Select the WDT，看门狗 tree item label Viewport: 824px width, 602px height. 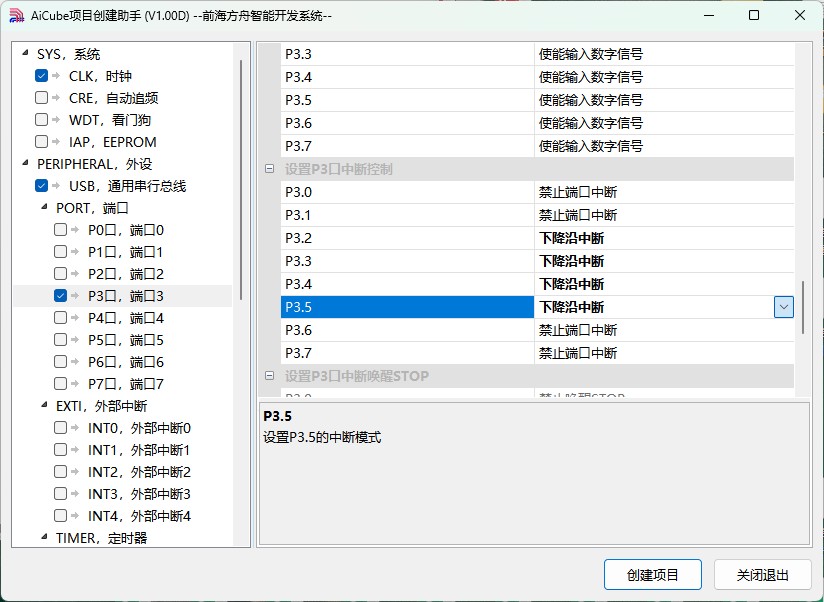pos(110,120)
